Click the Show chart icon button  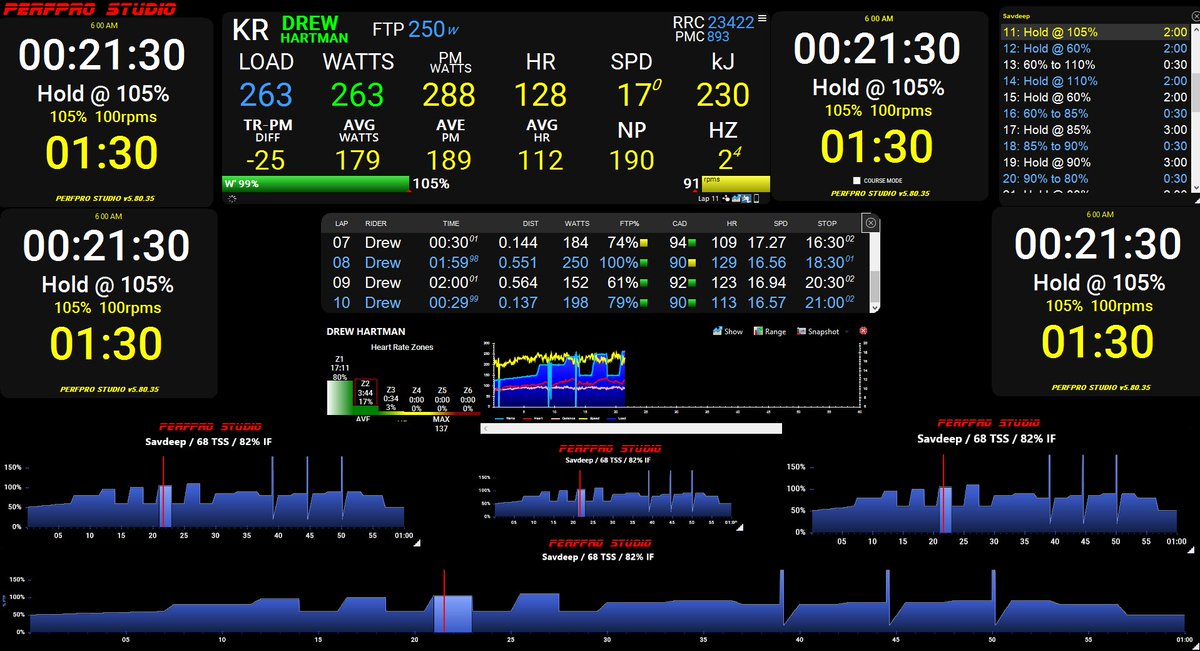728,331
